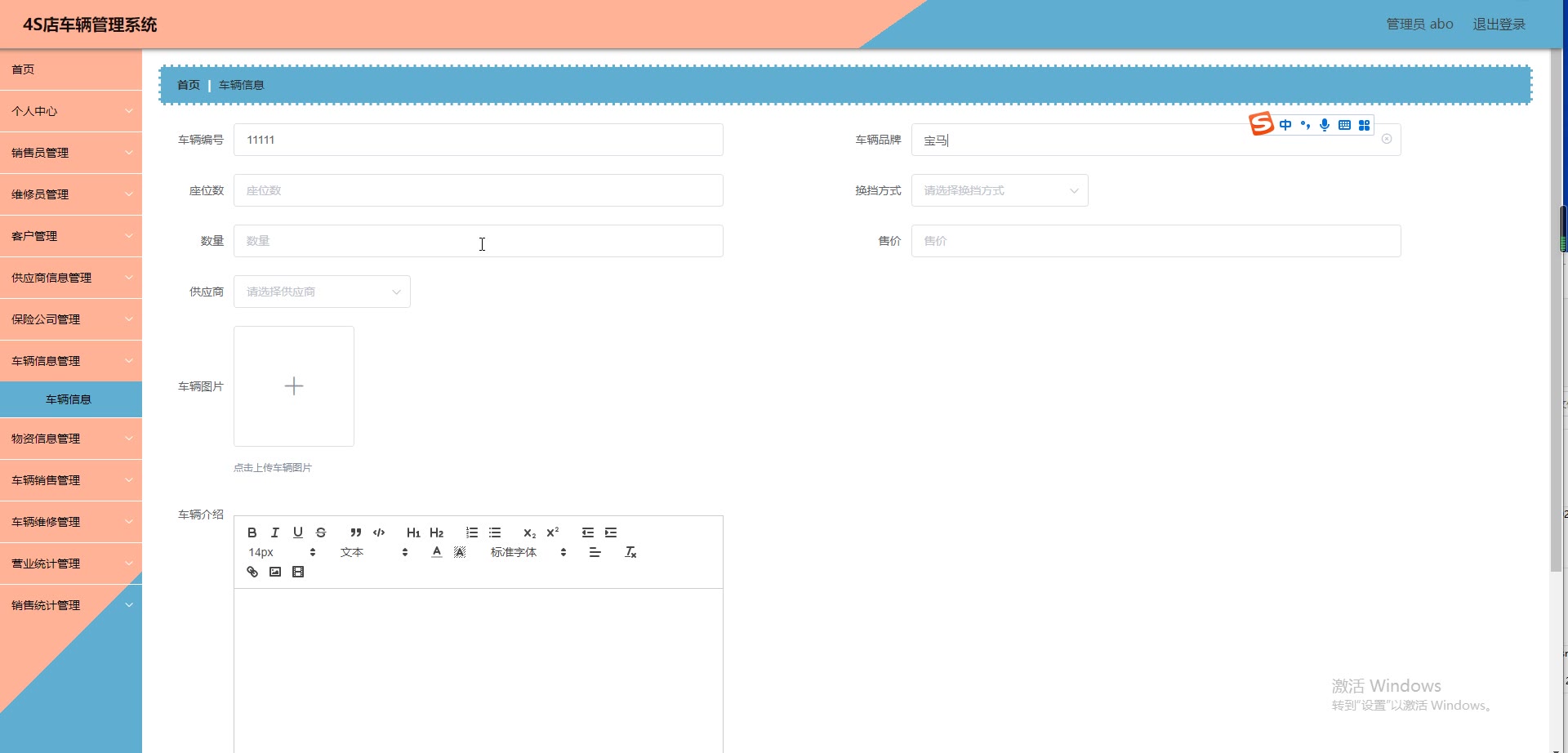Screen dimensions: 1568x753
Task: Click the 售价 input field
Action: click(1156, 241)
